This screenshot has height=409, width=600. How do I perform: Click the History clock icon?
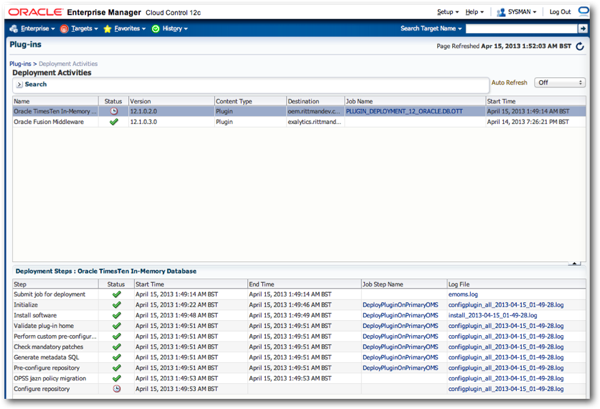click(x=155, y=29)
